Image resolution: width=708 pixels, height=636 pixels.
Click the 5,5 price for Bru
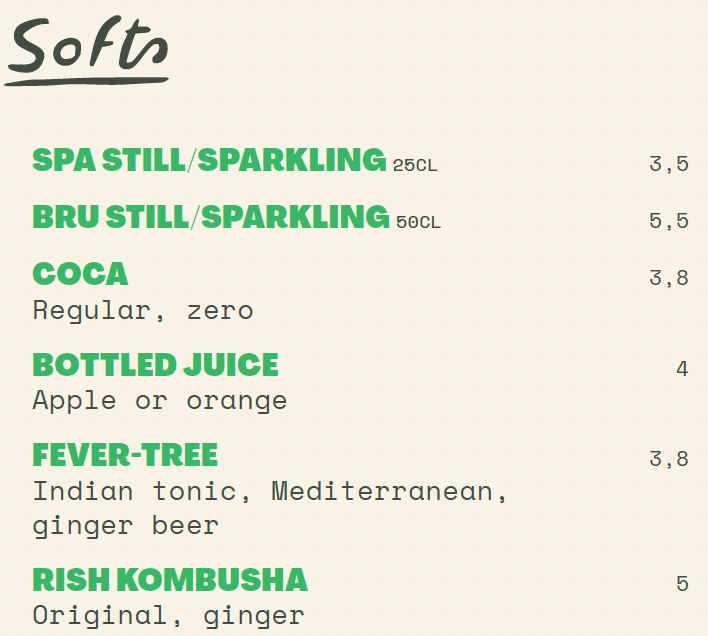[669, 221]
